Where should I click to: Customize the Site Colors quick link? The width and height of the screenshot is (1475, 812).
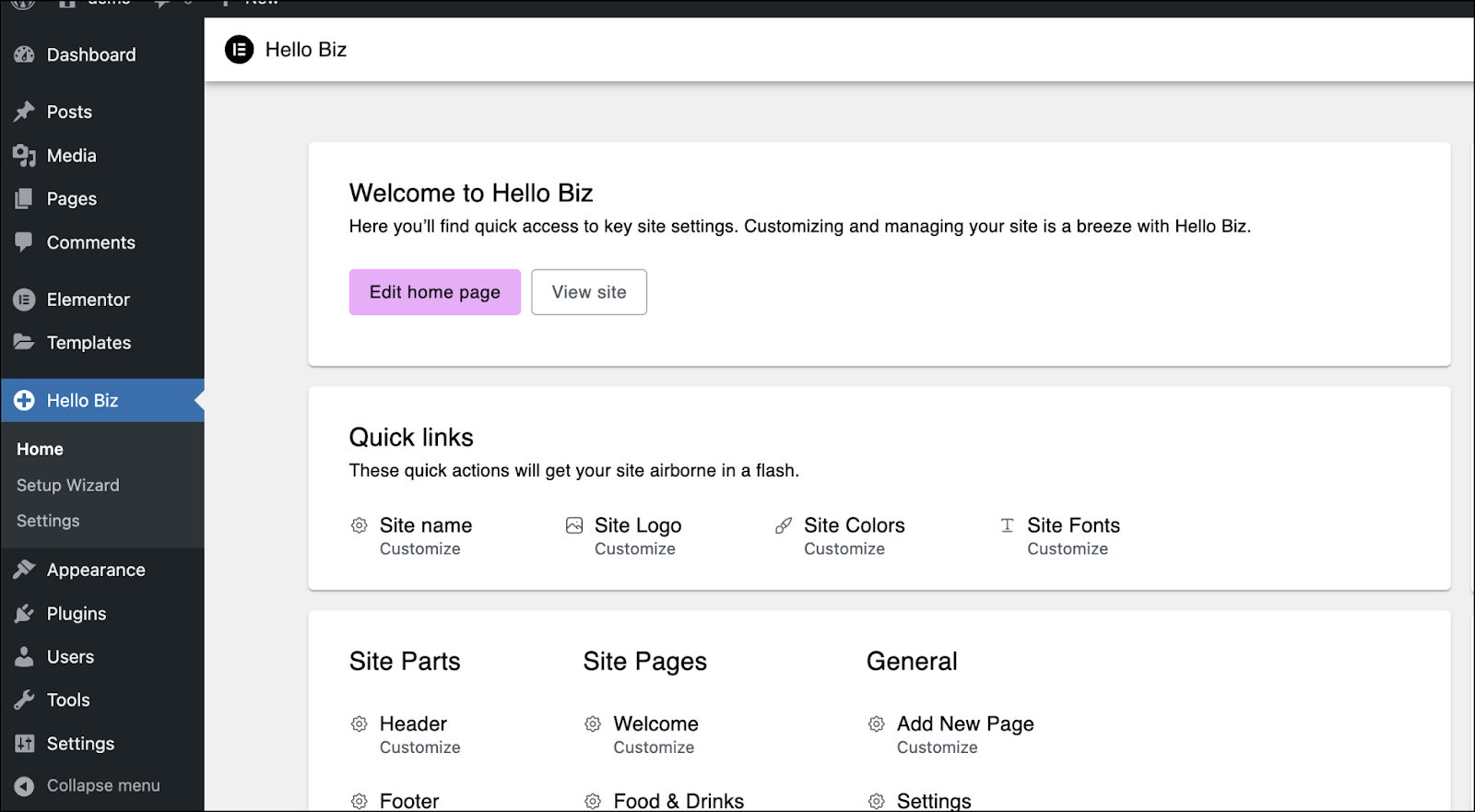[x=844, y=549]
